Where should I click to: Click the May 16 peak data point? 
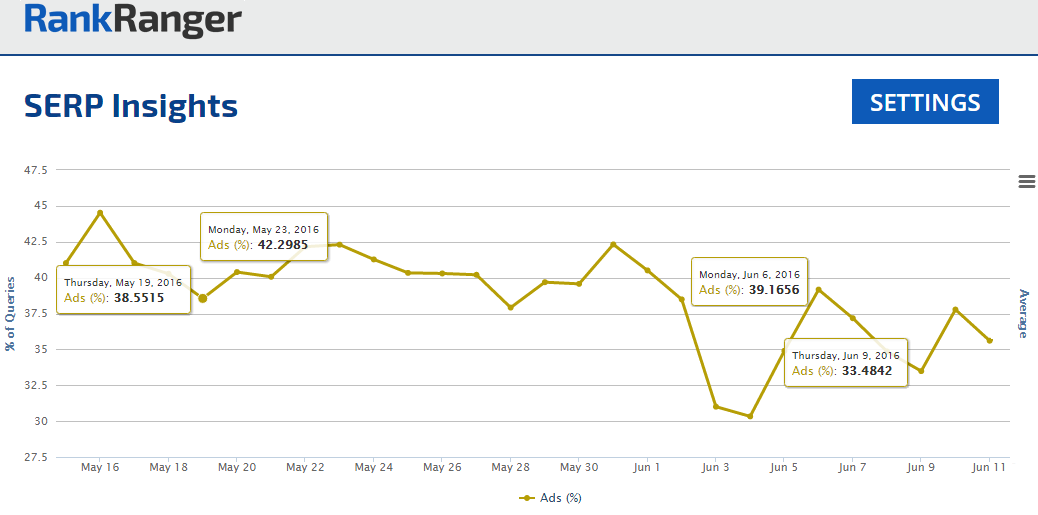coord(100,213)
